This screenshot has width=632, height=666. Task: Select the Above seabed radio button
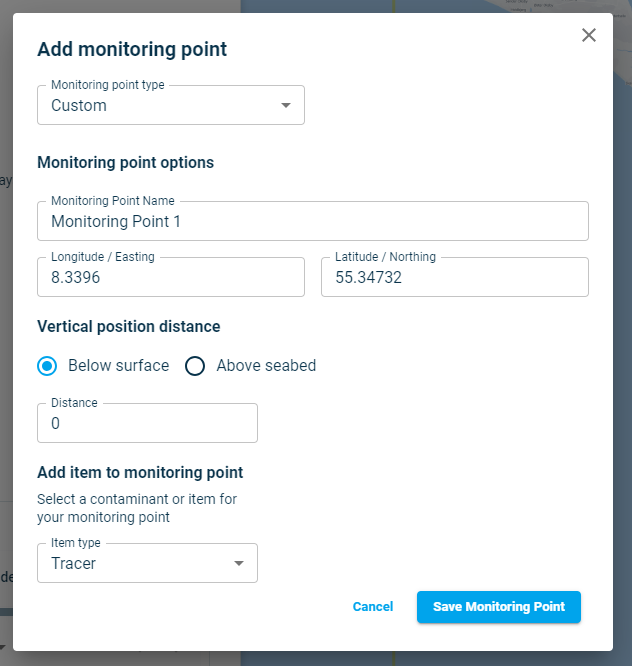pos(195,365)
